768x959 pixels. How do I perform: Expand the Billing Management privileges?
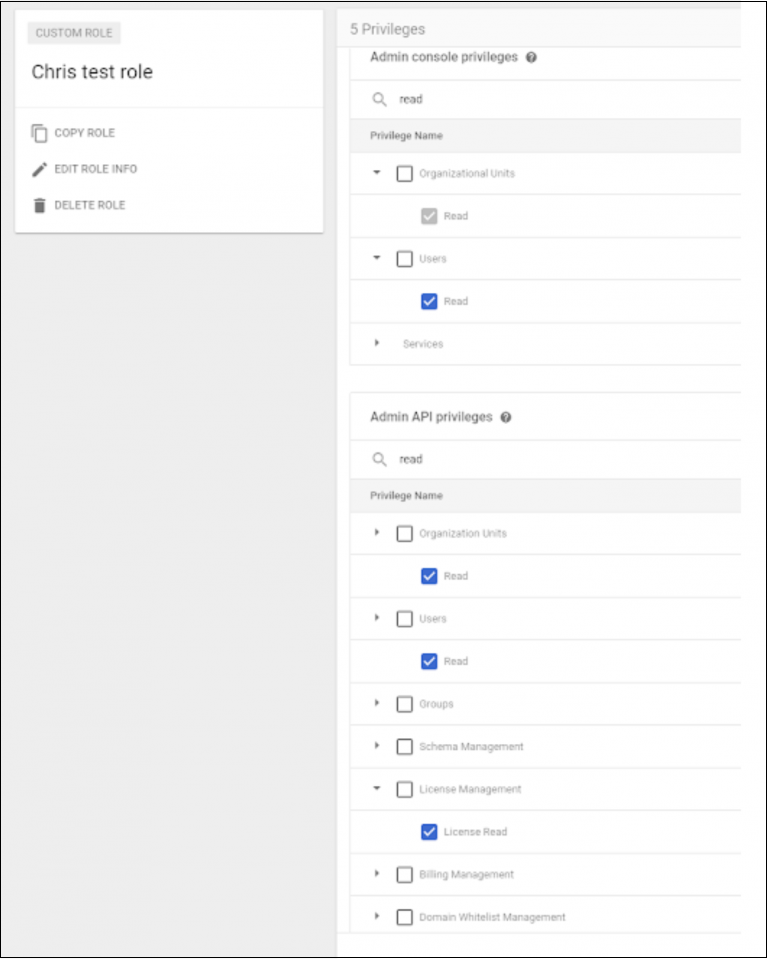[376, 873]
